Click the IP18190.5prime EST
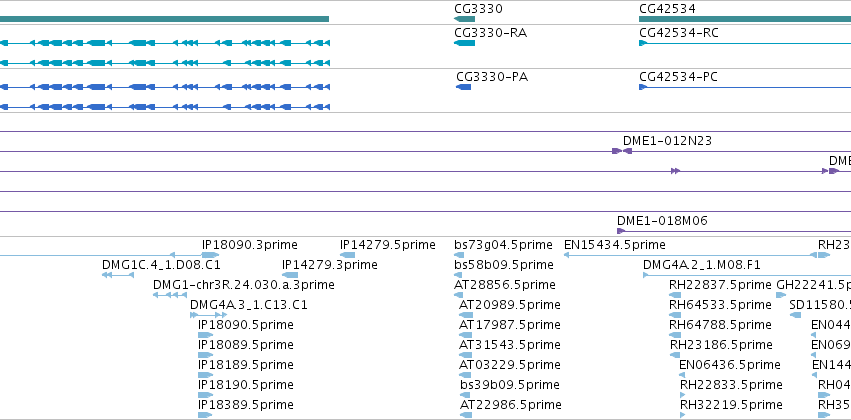Screen dimensions: 851x420 pyautogui.click(x=206, y=396)
